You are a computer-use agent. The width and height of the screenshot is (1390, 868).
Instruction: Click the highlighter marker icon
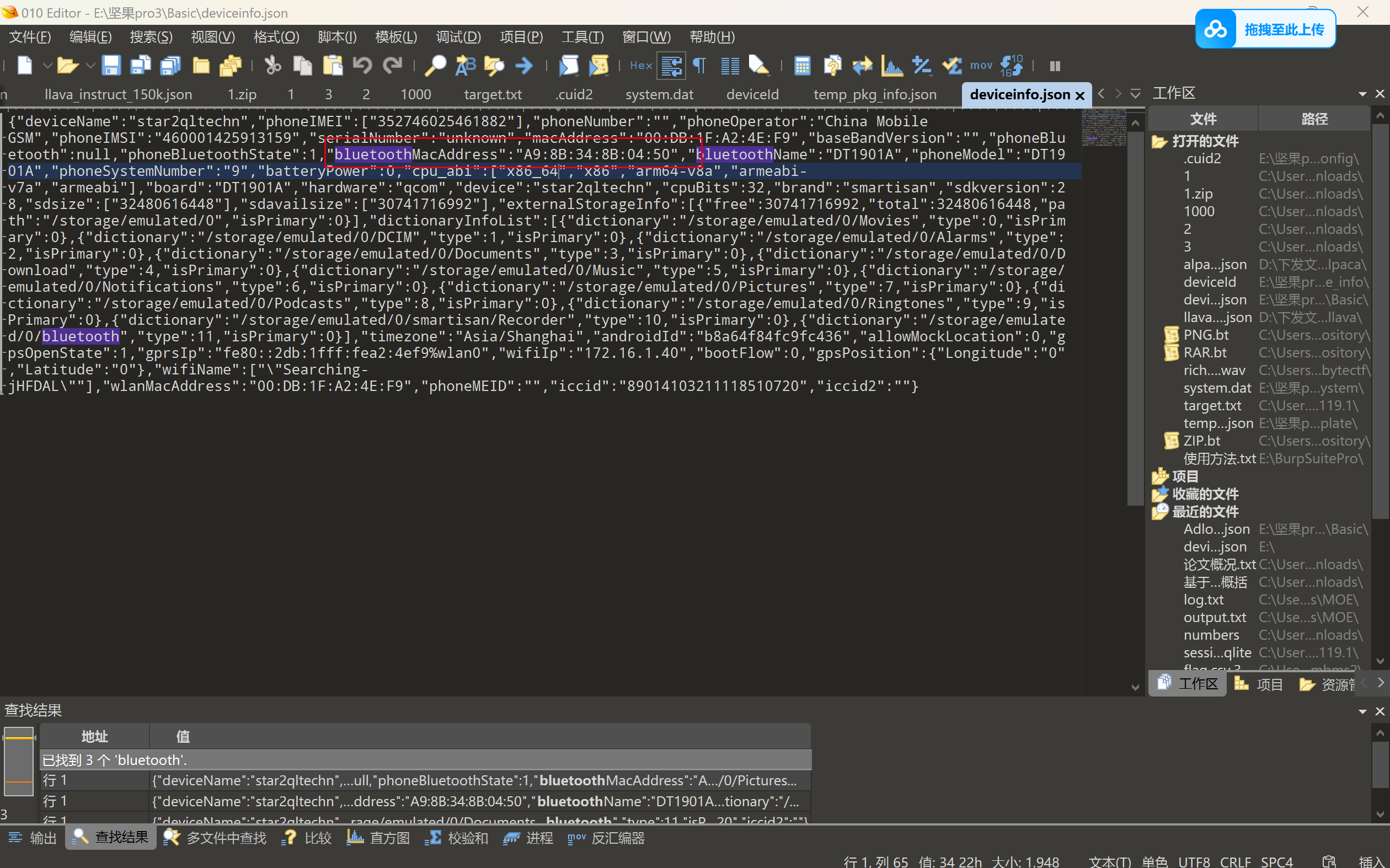[759, 66]
